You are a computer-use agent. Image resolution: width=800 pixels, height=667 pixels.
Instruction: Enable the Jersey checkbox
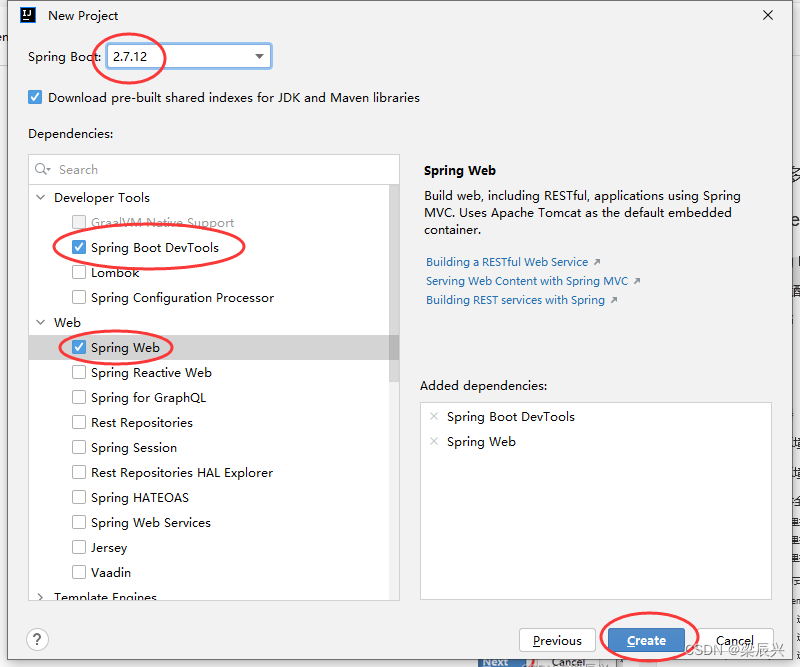pyautogui.click(x=79, y=547)
